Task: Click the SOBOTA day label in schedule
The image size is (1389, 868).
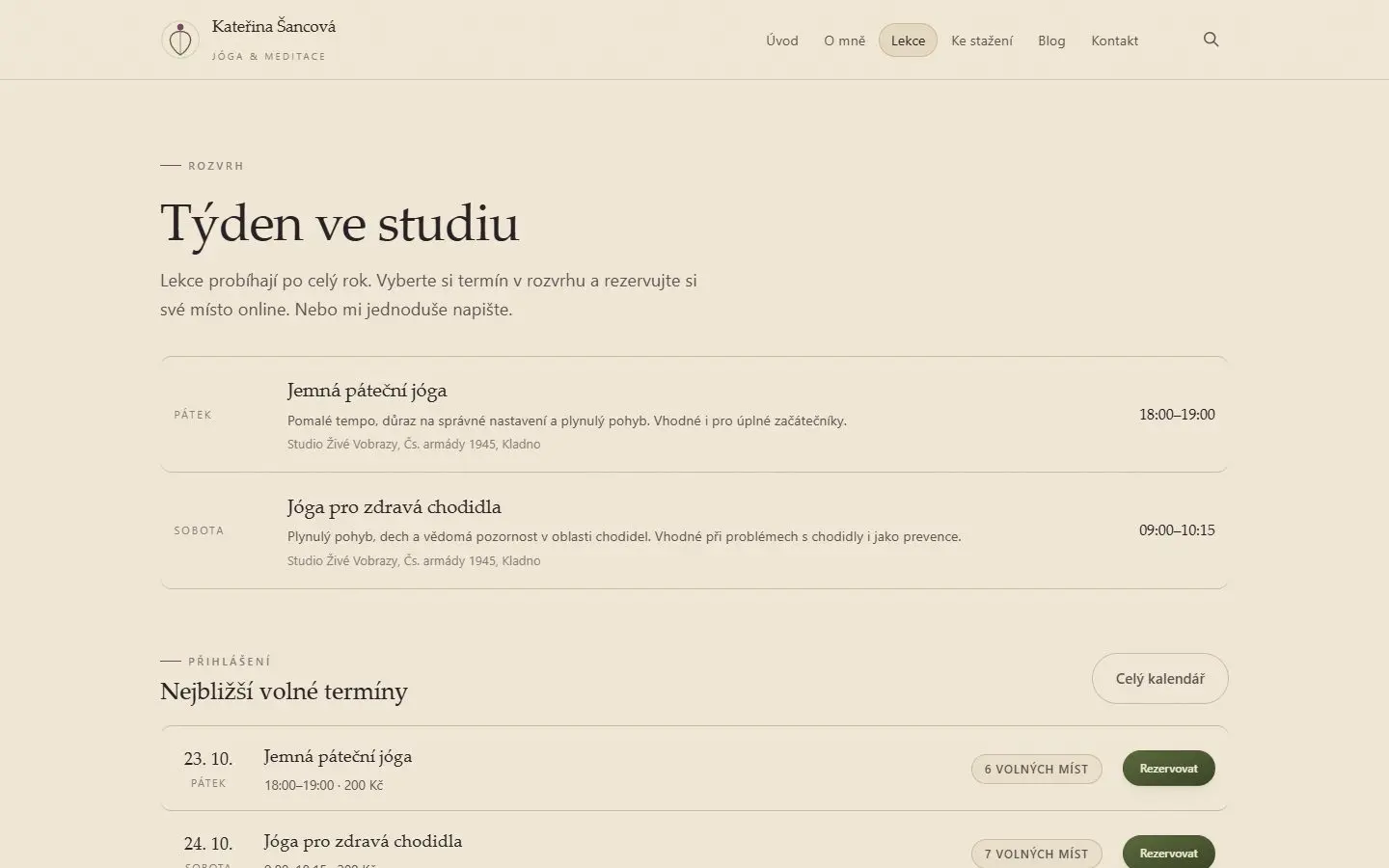Action: point(199,530)
